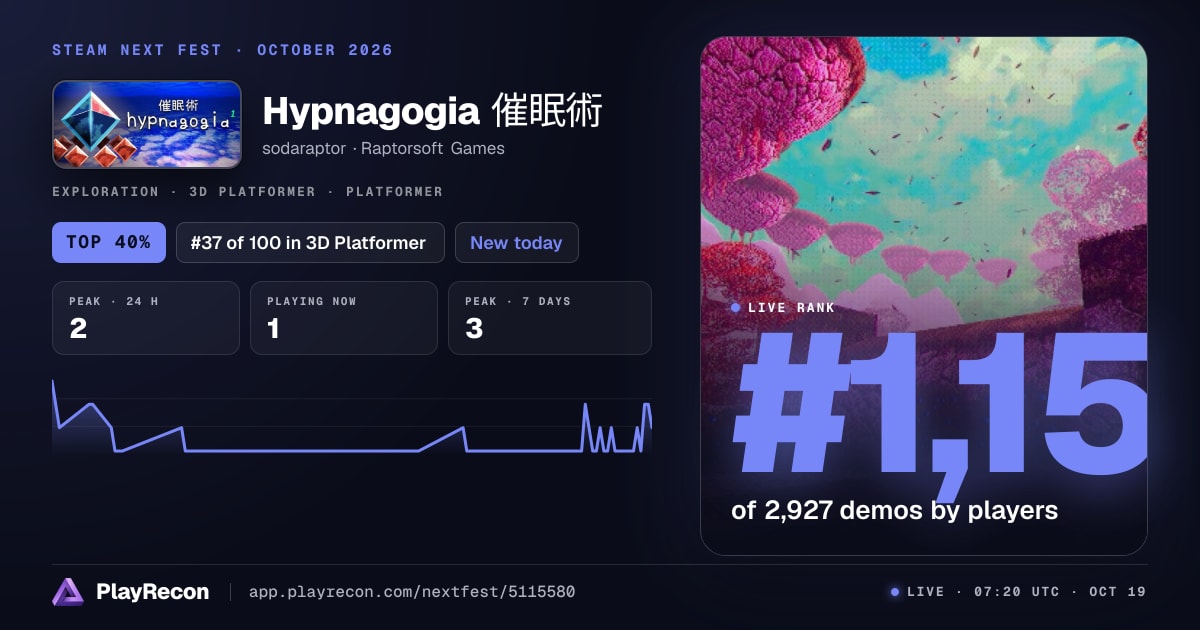Screen dimensions: 1200x630
Task: Click the Live Rank label
Action: tap(791, 308)
